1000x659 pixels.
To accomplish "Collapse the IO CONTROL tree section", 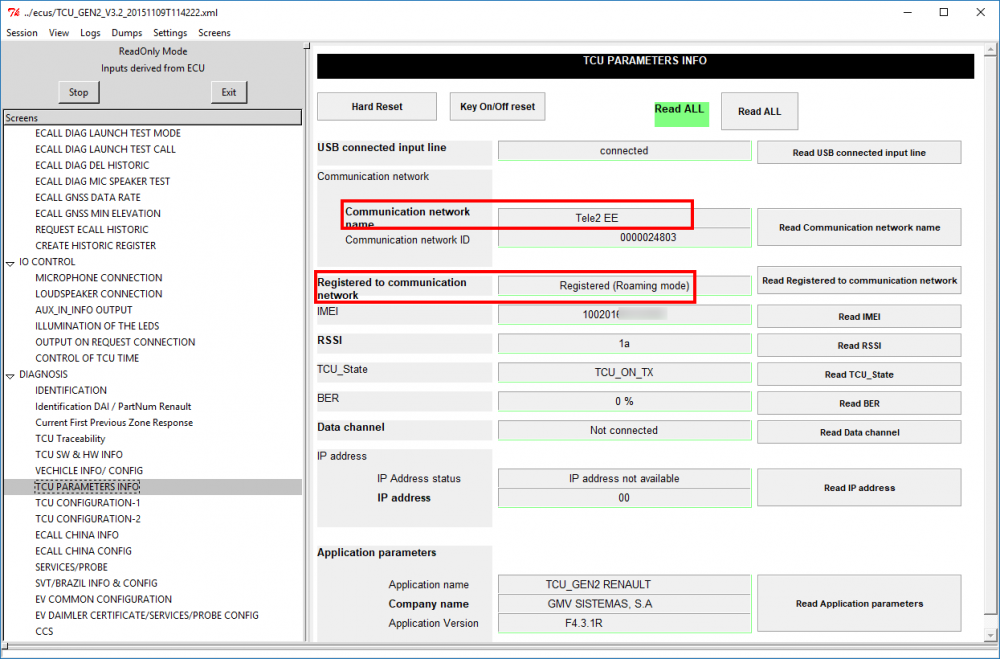I will (x=10, y=263).
